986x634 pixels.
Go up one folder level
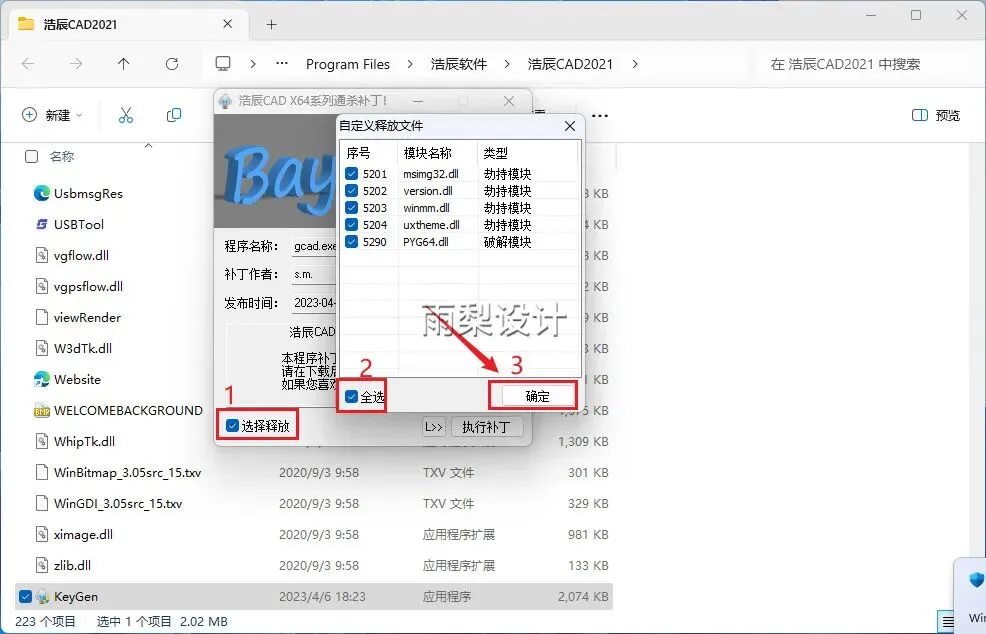point(124,64)
